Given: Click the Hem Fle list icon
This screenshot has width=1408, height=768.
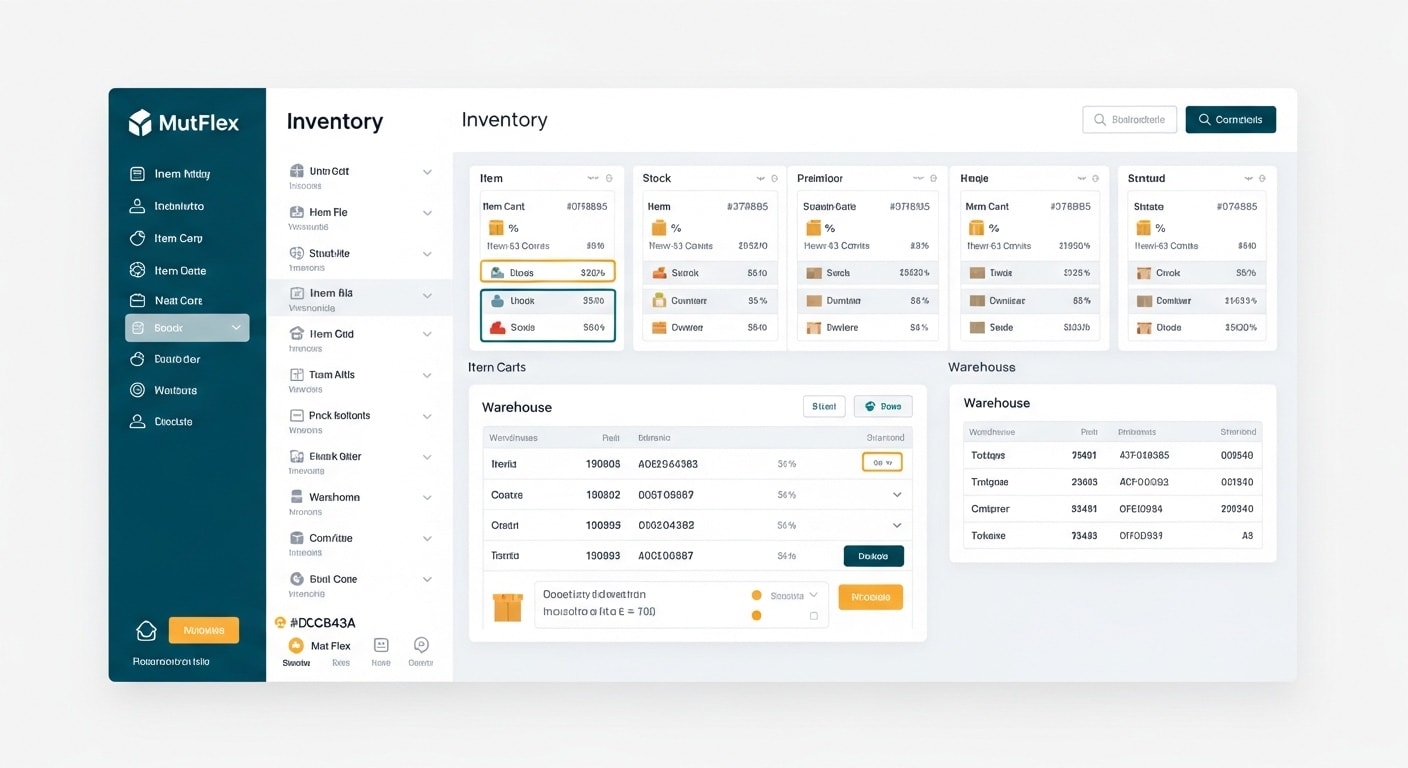Looking at the screenshot, I should point(297,212).
